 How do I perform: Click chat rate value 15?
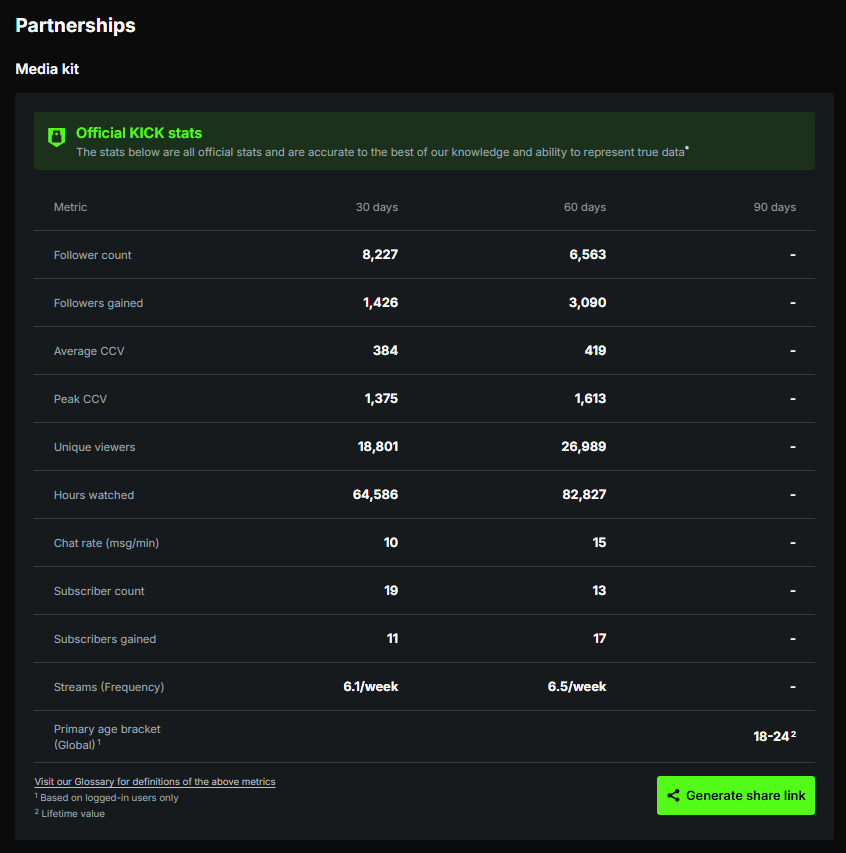click(599, 542)
